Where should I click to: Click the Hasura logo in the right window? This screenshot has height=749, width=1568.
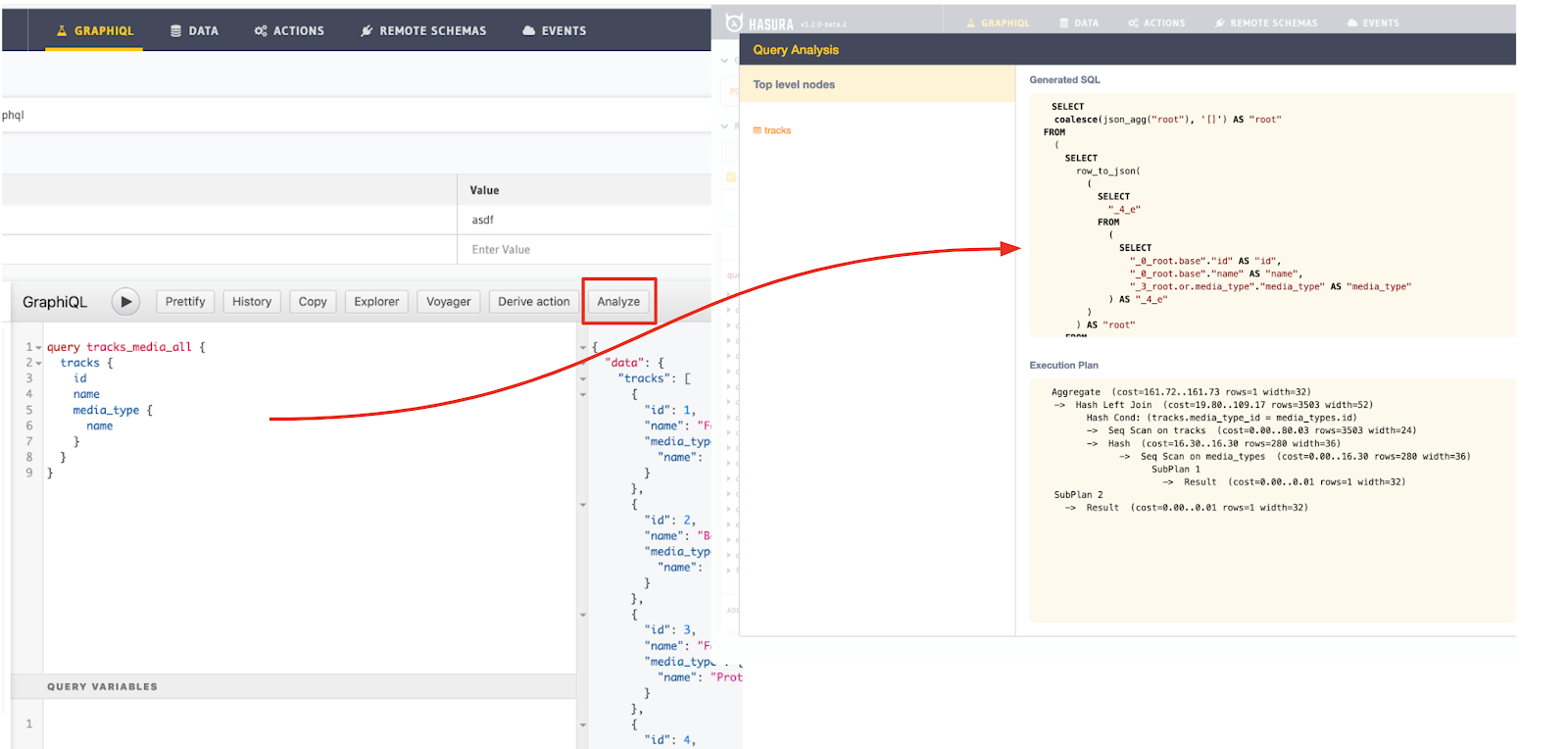click(734, 23)
